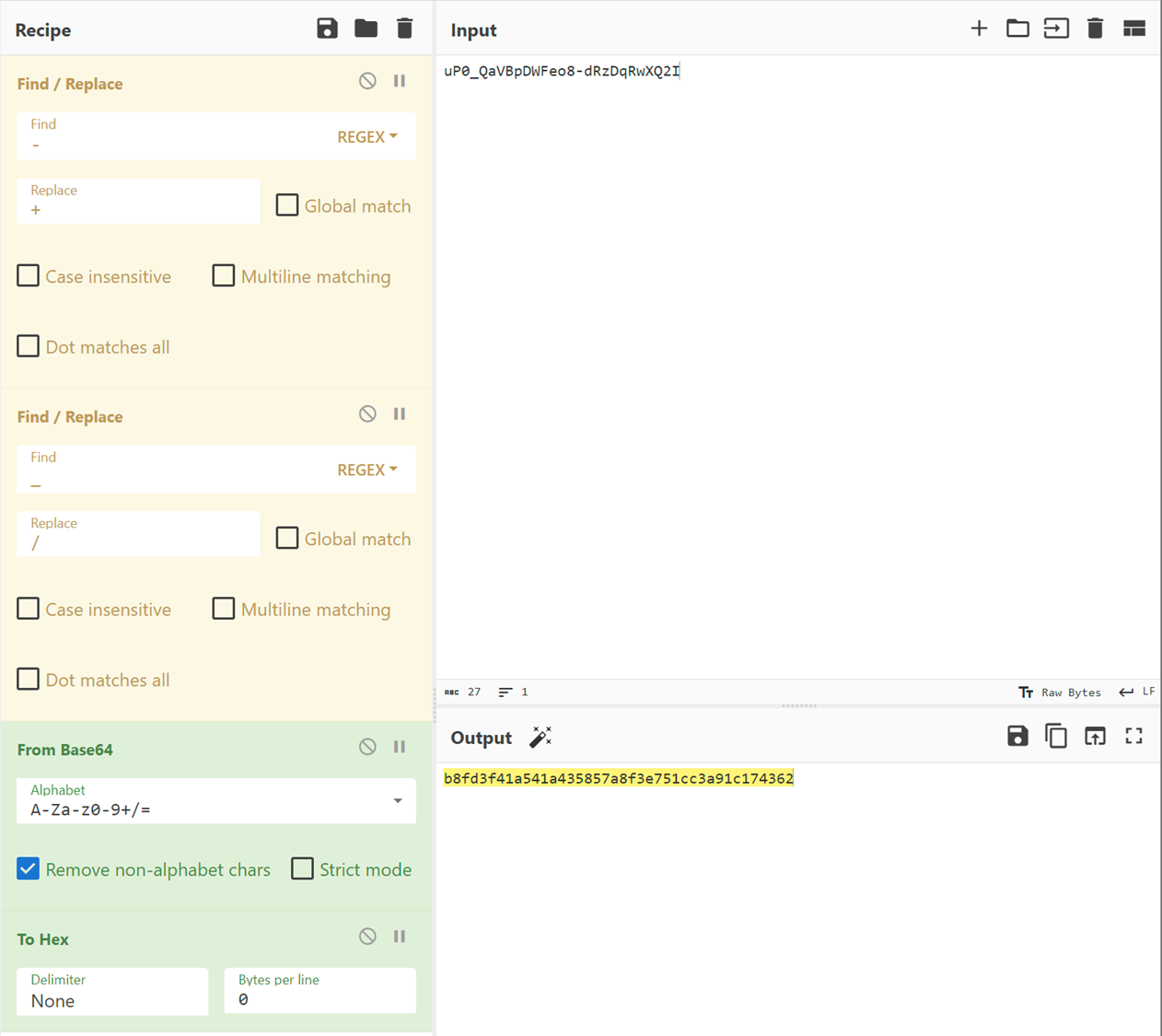Disable the second Find / Replace operation
Image resolution: width=1162 pixels, height=1036 pixels.
click(x=367, y=414)
